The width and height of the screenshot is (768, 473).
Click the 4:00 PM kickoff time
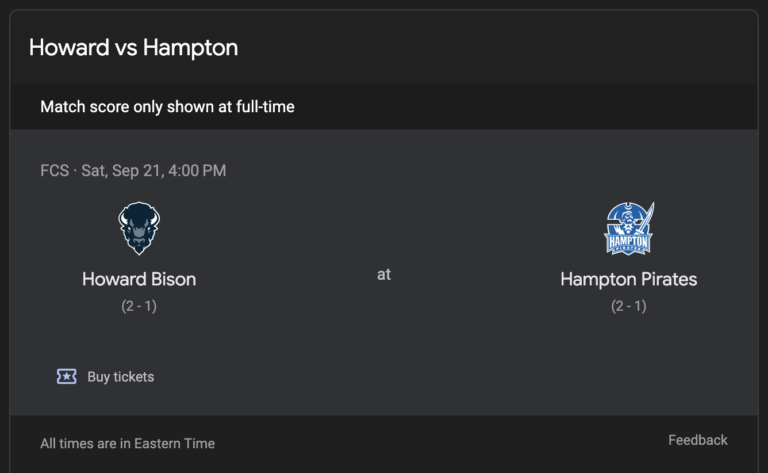[199, 170]
